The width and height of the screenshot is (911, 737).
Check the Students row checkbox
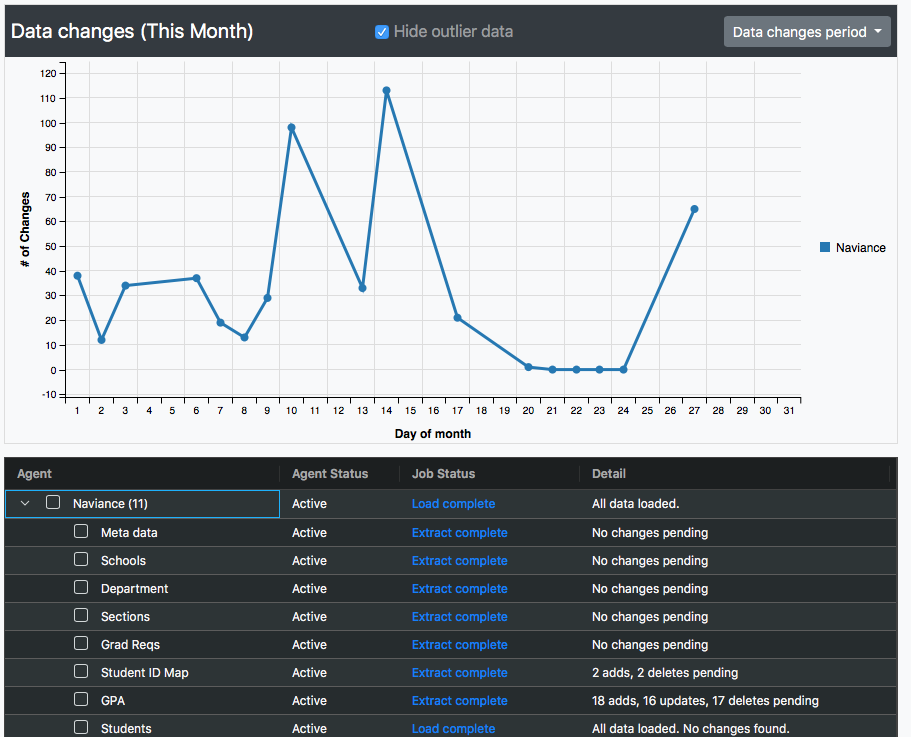(x=81, y=728)
